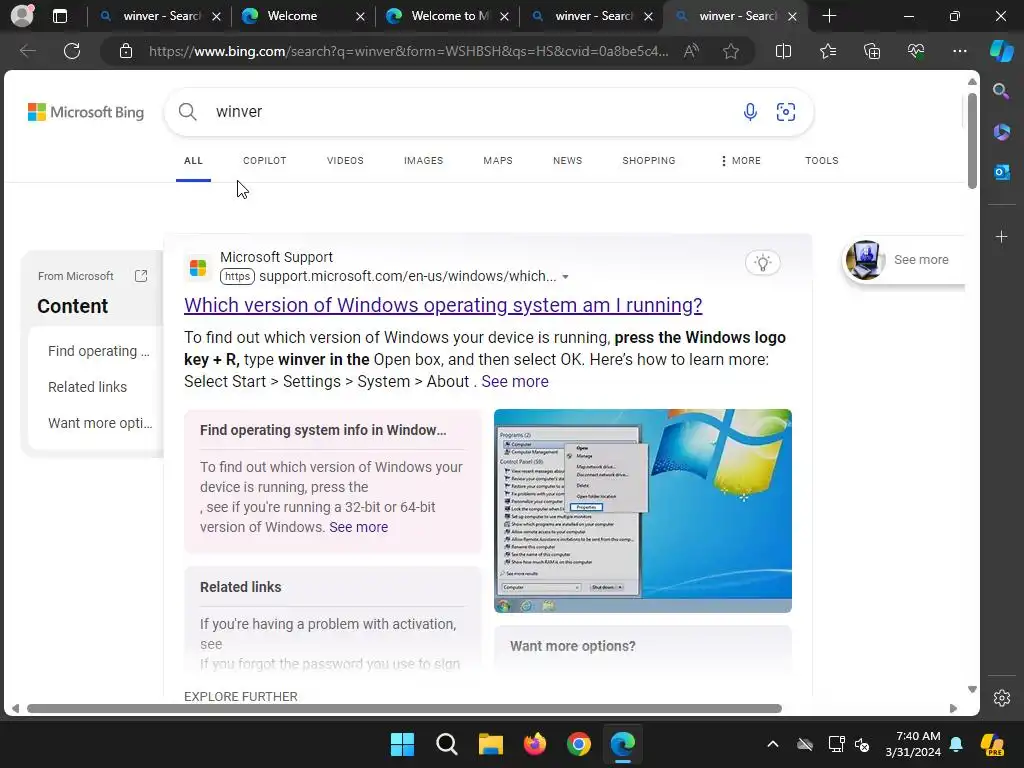Add app to sidebar with plus icon
1024x768 pixels.
pos(1001,236)
